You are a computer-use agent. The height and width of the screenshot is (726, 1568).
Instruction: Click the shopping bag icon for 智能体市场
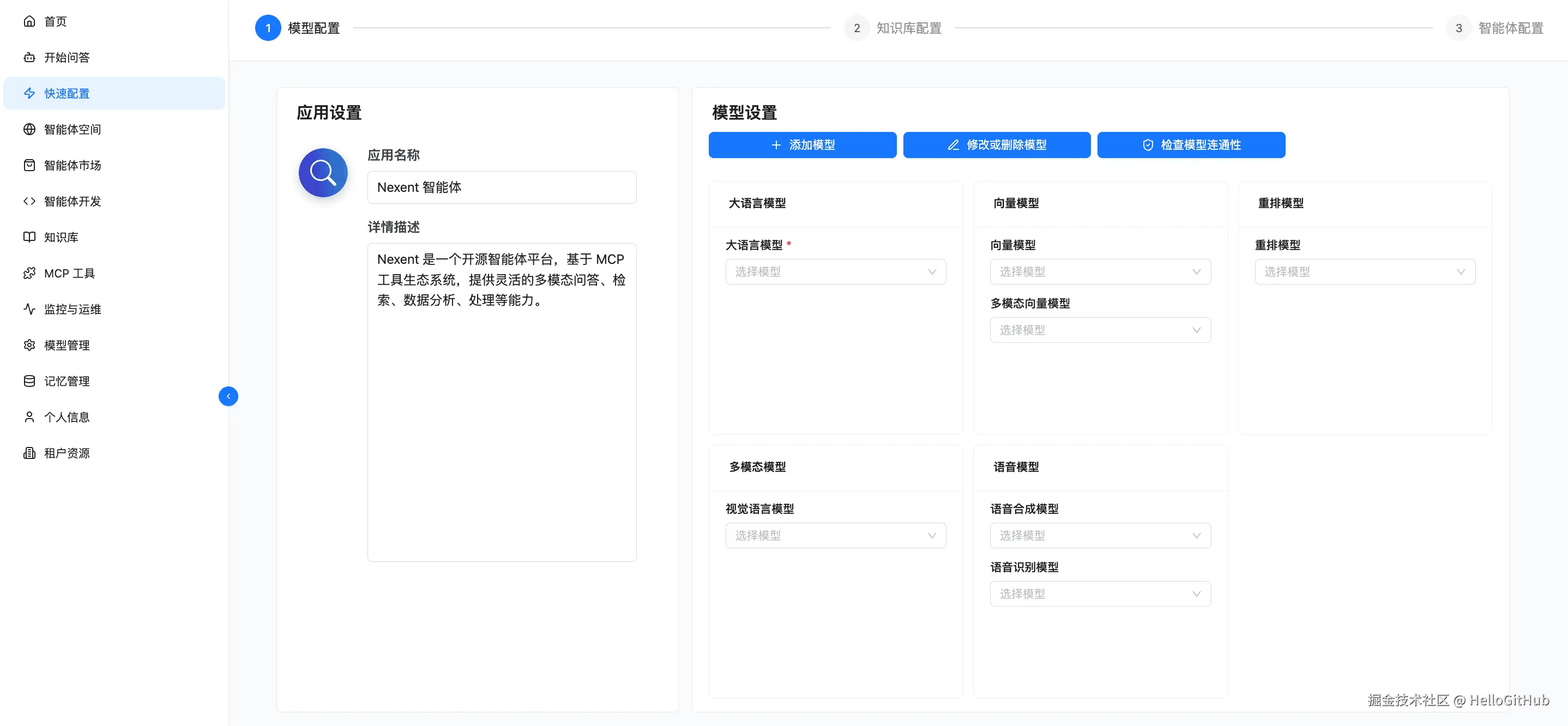29,165
